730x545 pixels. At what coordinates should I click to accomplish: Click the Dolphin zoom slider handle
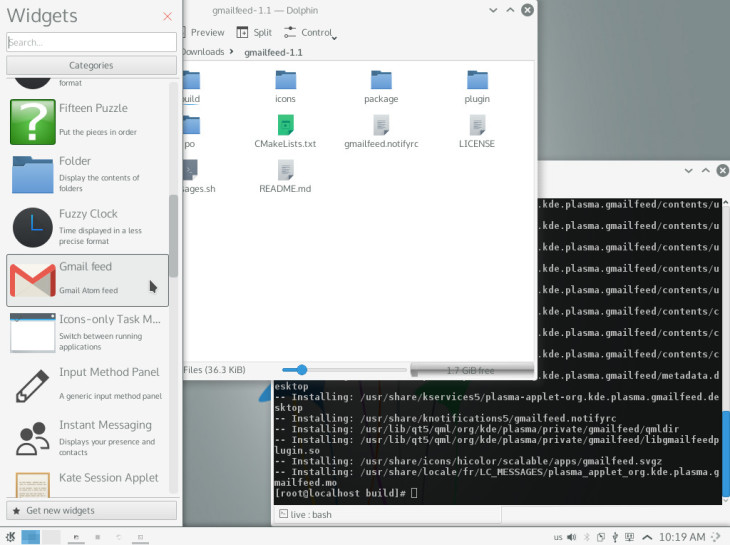tap(302, 370)
